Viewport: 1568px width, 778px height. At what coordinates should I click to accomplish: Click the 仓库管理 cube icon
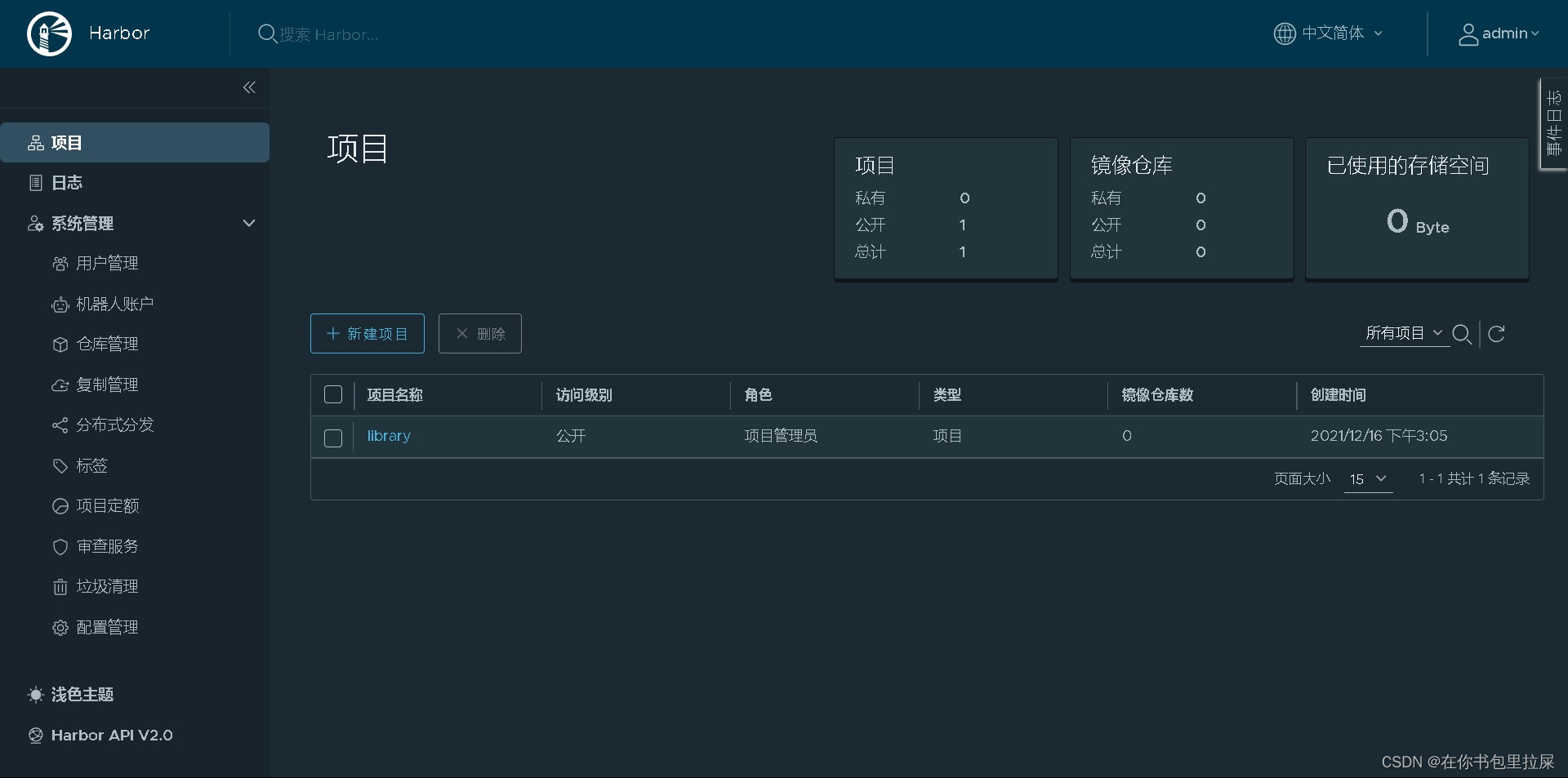[60, 345]
